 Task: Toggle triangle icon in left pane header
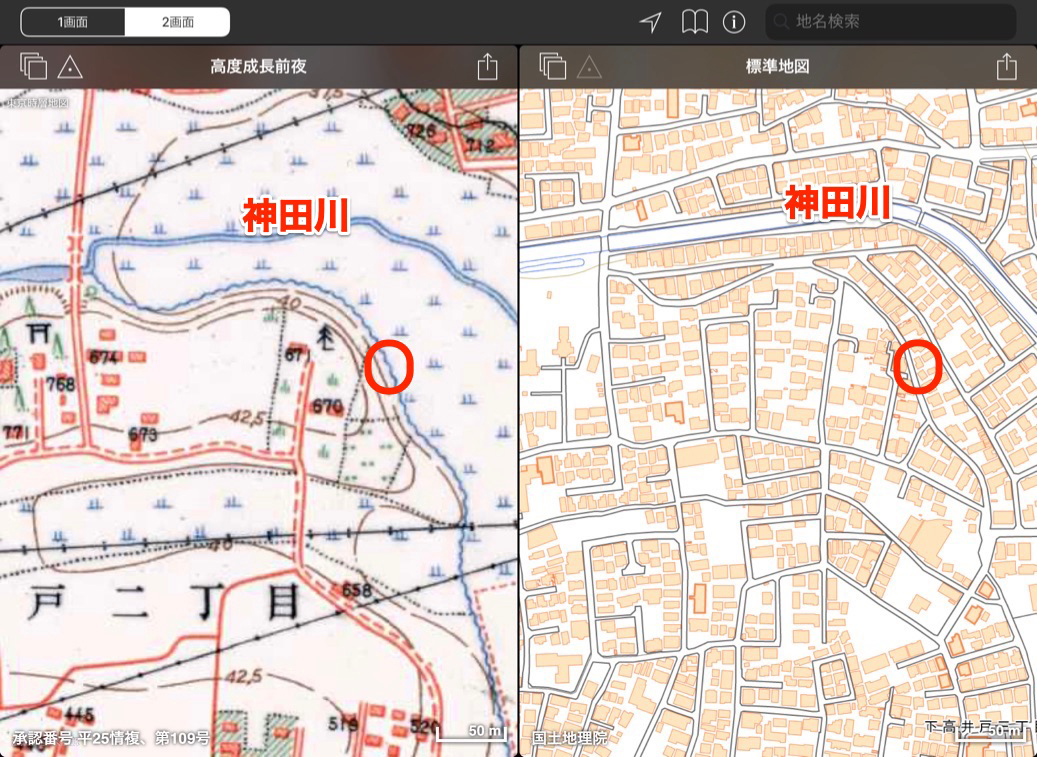coord(69,67)
